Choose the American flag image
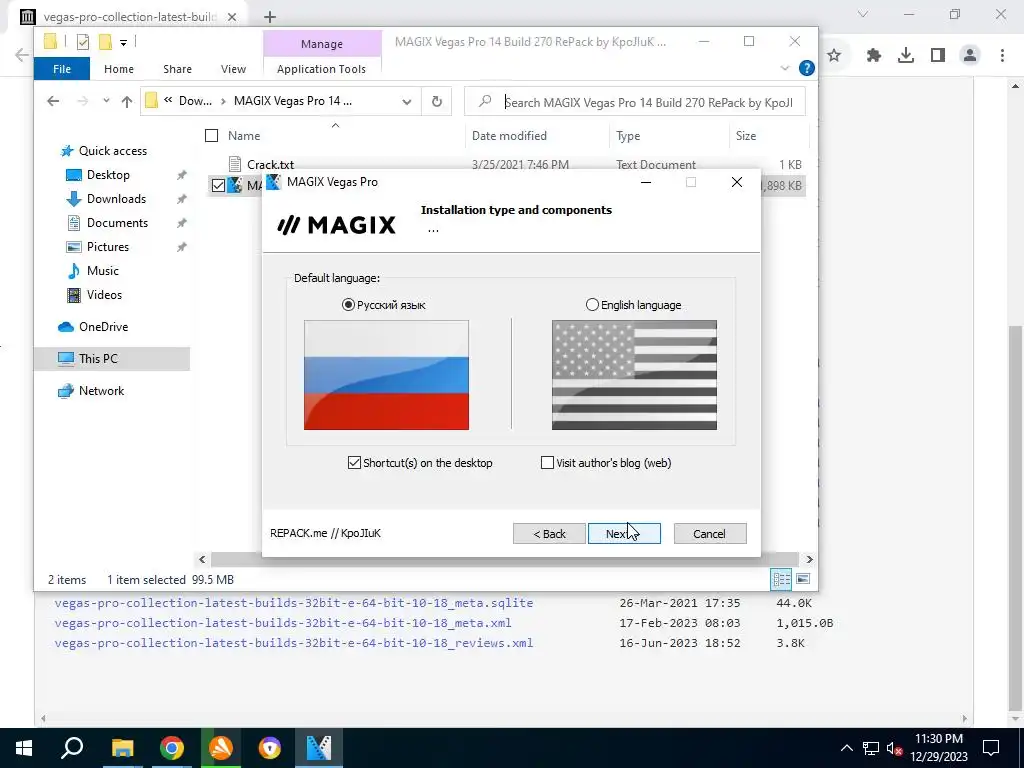Screen dimensions: 1024x768 [x=634, y=375]
